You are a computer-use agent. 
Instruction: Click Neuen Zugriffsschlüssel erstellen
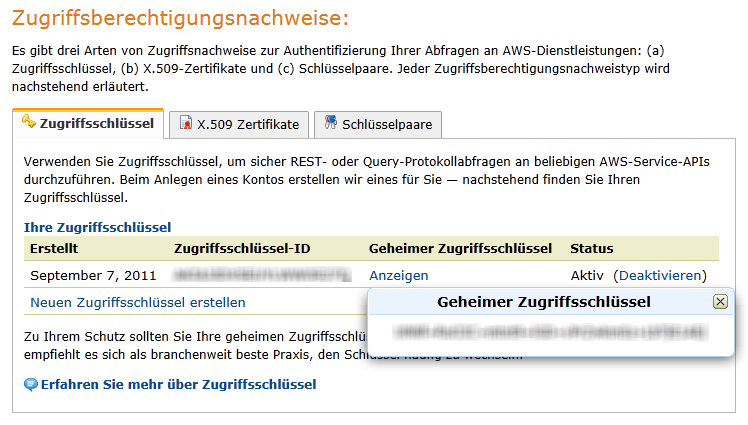tap(138, 302)
